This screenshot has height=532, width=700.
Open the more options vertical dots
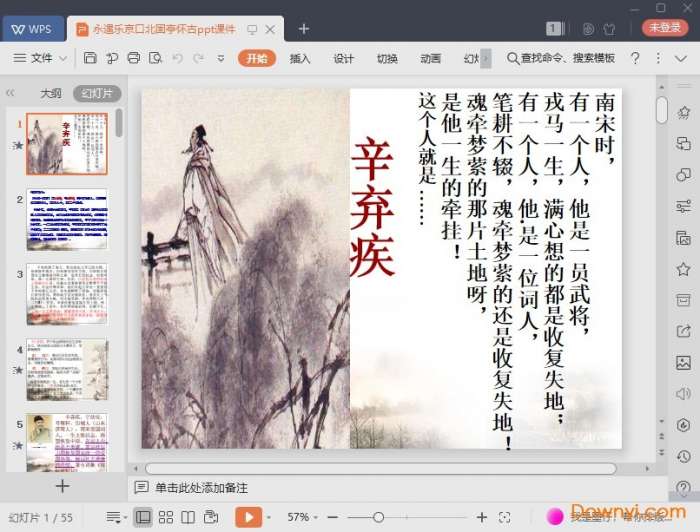pos(658,58)
